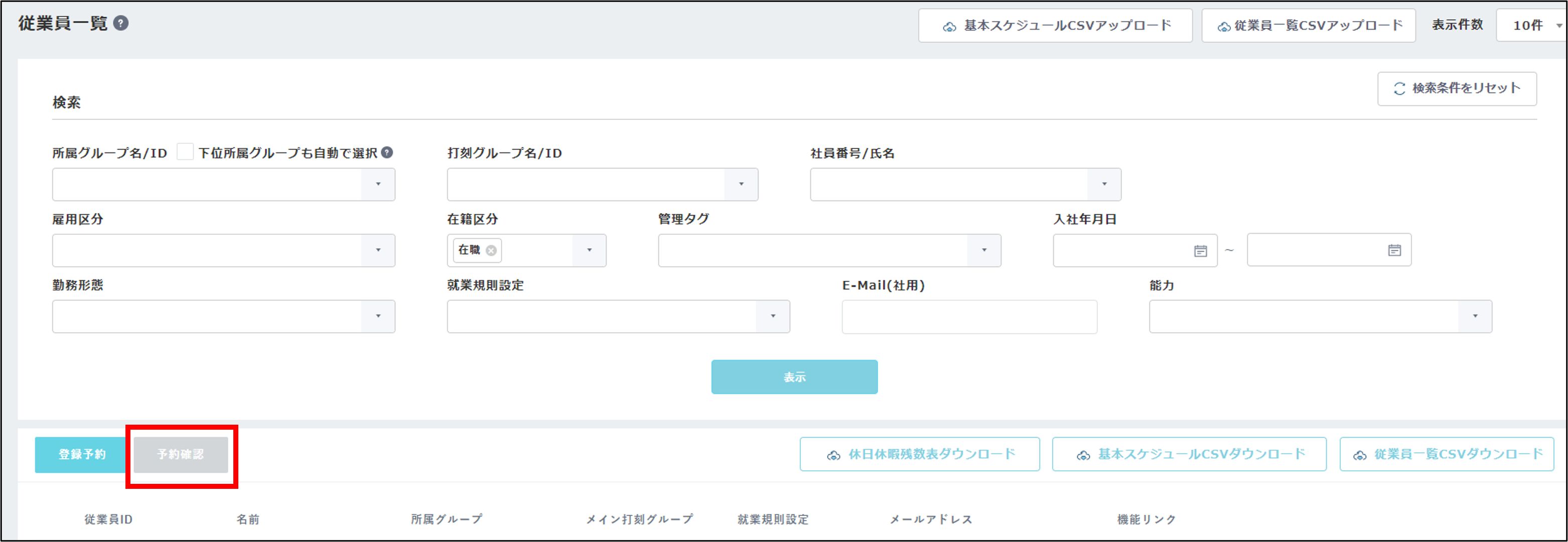Click the 予約確認 button
1568x542 pixels.
pyautogui.click(x=181, y=454)
